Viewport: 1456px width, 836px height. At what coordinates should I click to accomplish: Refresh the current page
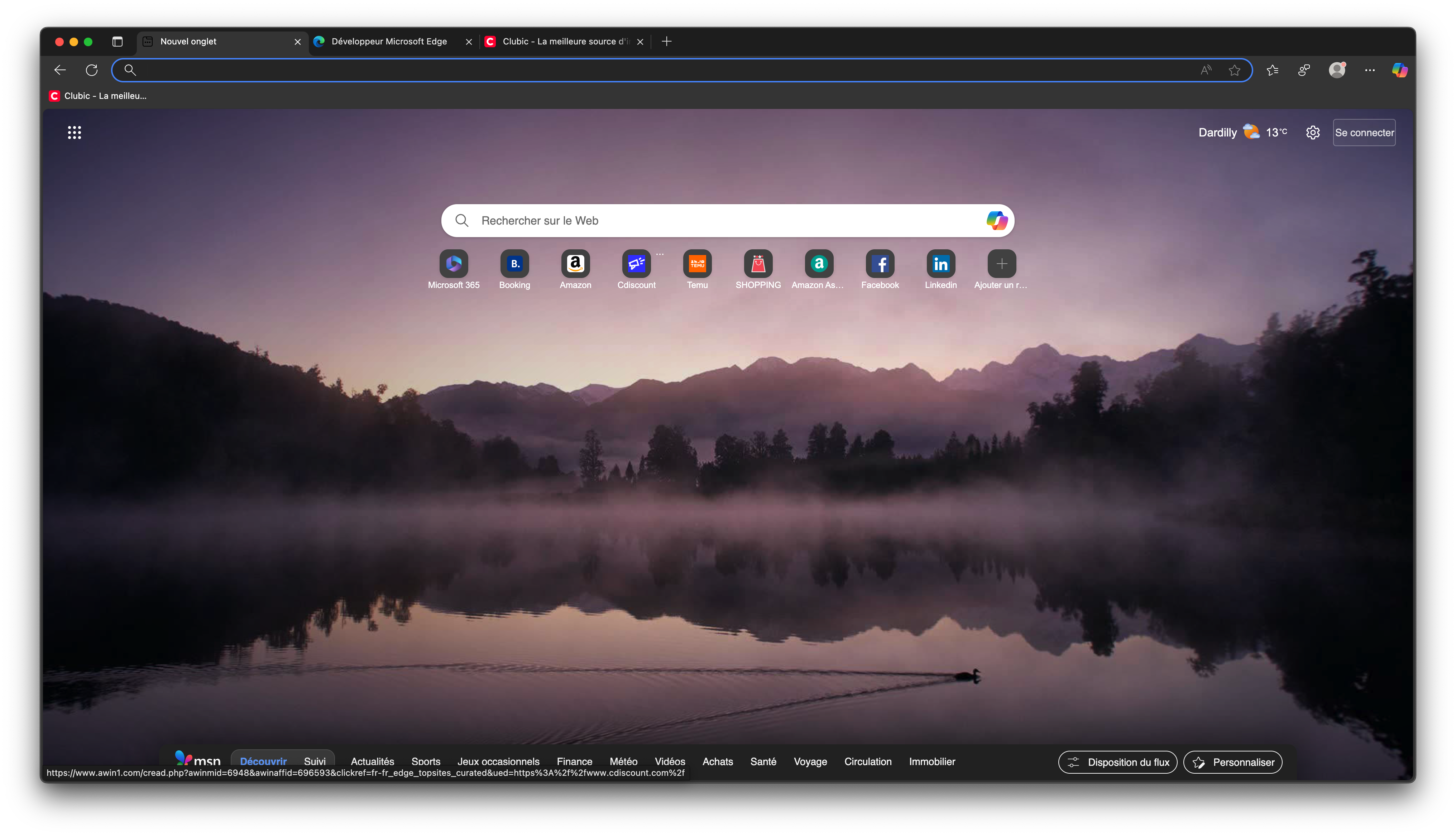[x=92, y=70]
